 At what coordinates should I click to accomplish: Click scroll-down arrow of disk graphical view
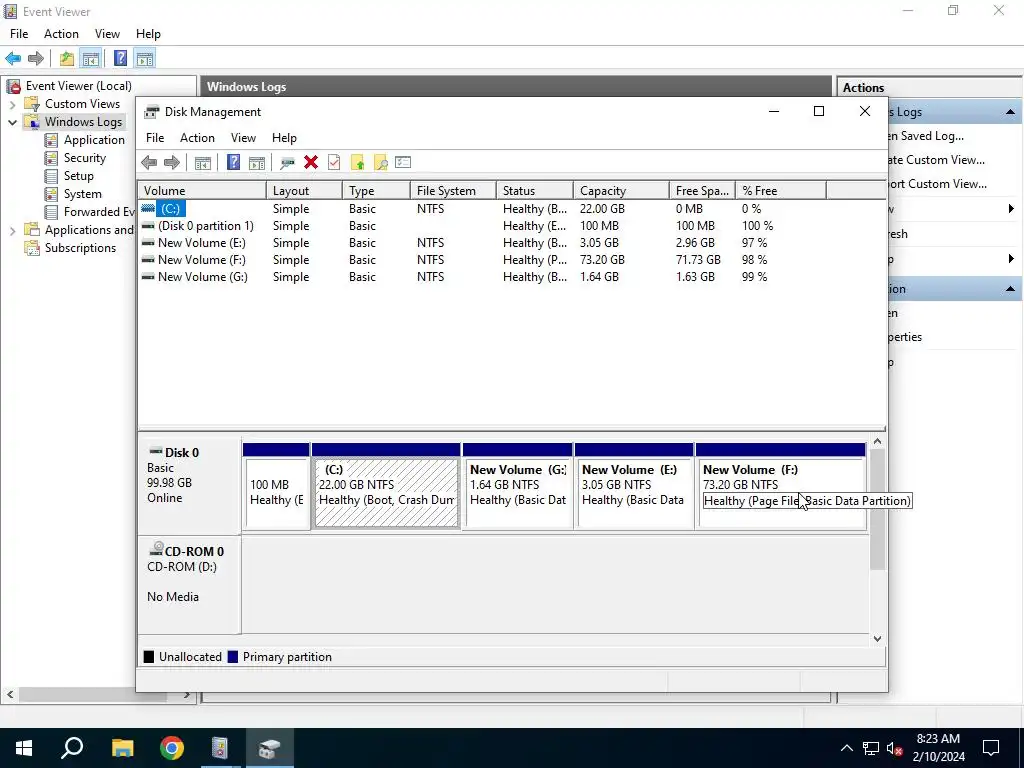[x=878, y=639]
